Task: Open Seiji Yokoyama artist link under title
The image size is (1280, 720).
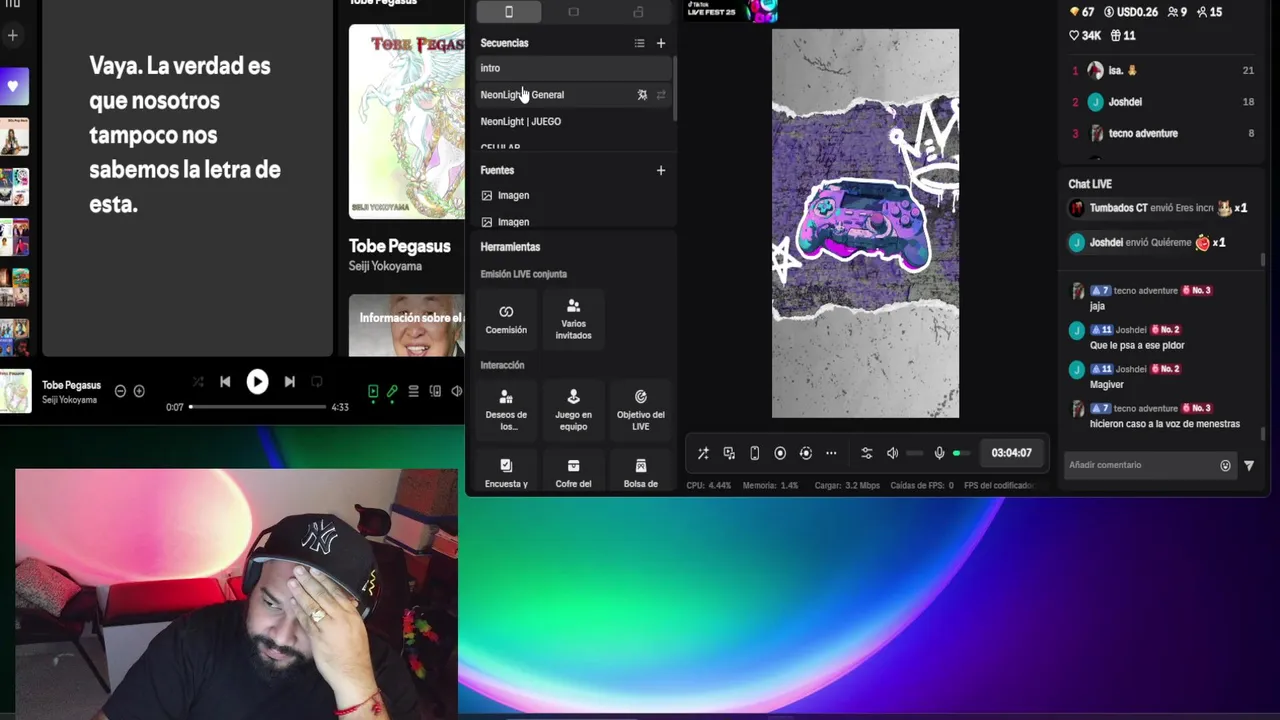Action: 385,266
